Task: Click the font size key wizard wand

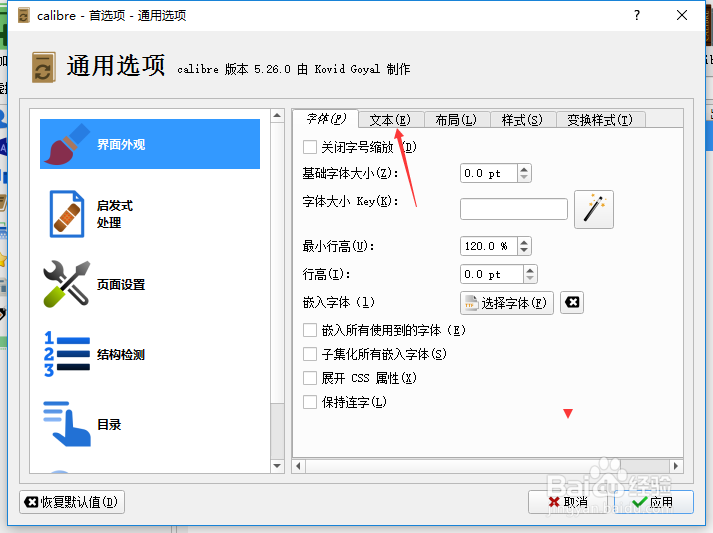Action: [x=593, y=209]
